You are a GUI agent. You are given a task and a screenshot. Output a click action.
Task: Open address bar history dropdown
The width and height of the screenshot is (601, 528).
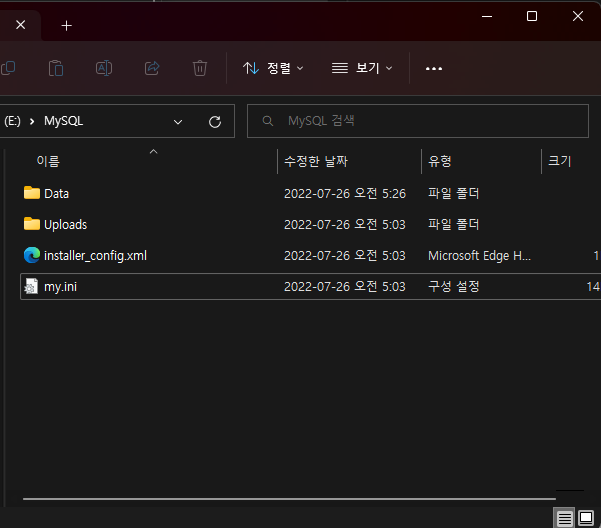pos(178,122)
